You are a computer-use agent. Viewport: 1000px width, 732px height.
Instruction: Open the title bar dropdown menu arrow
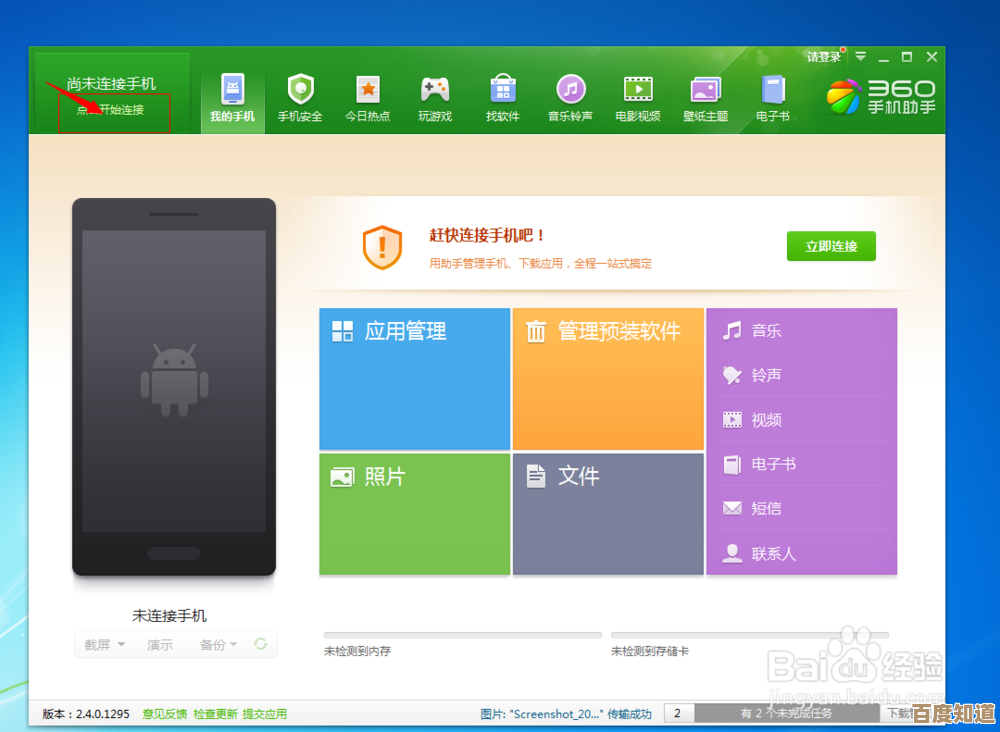point(860,57)
